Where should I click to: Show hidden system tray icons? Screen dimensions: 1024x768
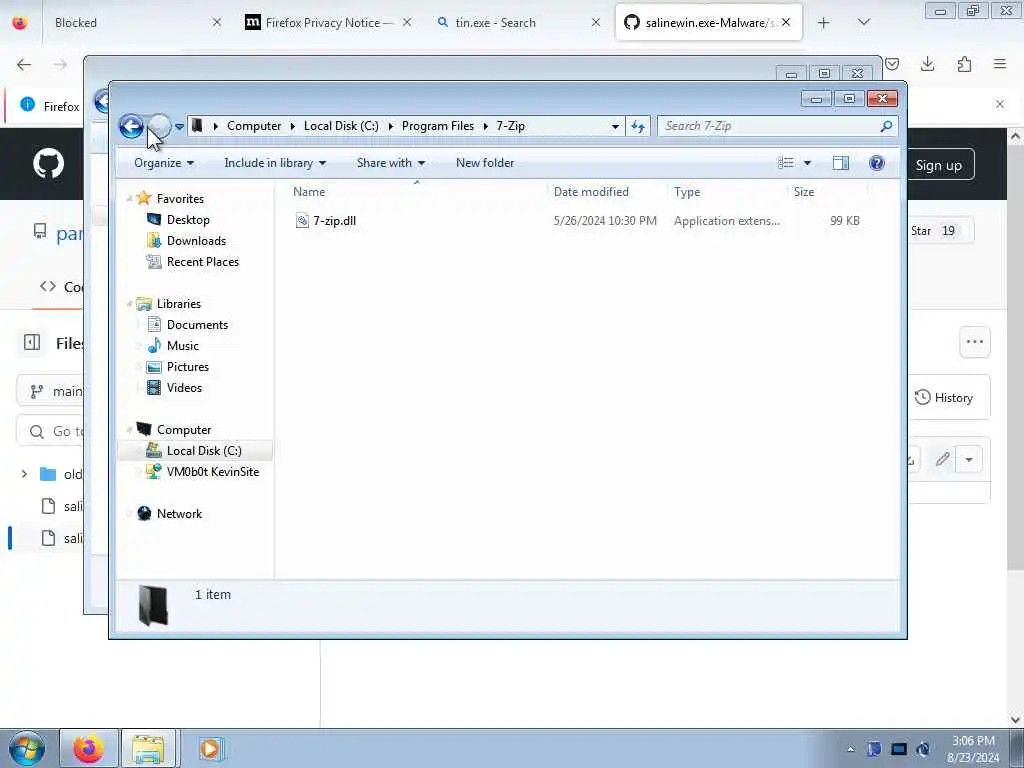click(x=850, y=749)
